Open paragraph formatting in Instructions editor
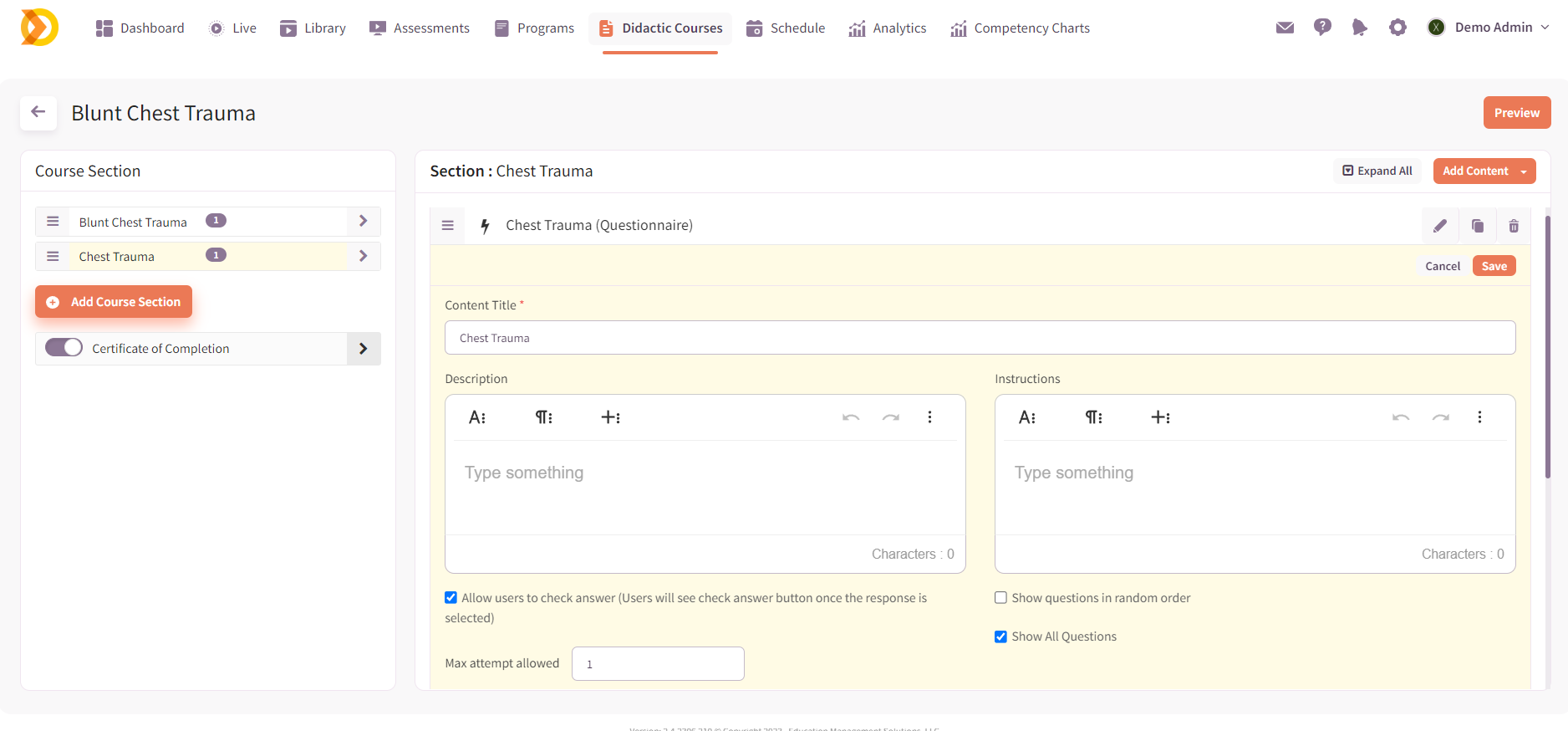The height and width of the screenshot is (731, 1568). (x=1093, y=417)
